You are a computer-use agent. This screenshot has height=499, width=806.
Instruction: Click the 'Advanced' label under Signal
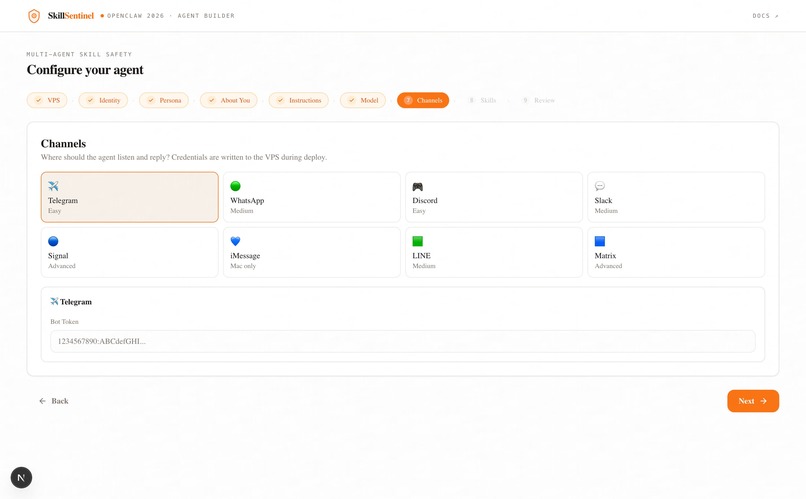pos(62,266)
